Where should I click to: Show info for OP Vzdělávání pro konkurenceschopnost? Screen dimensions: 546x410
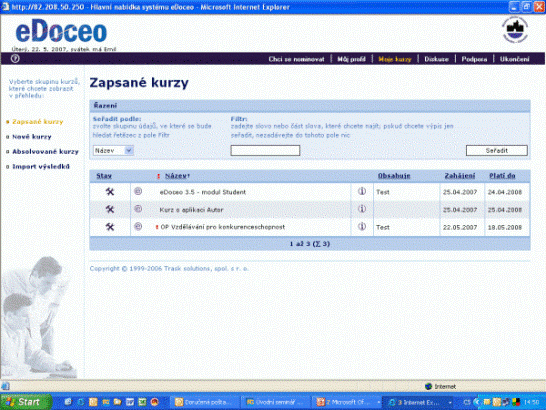[362, 226]
